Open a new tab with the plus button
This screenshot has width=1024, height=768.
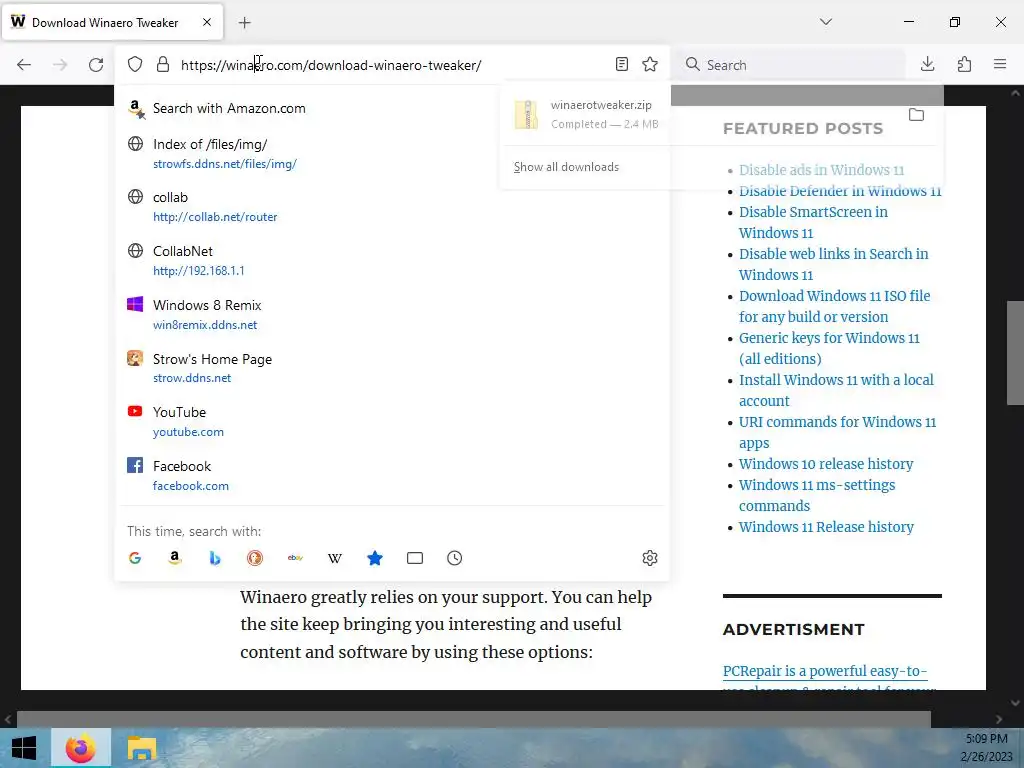pyautogui.click(x=245, y=23)
